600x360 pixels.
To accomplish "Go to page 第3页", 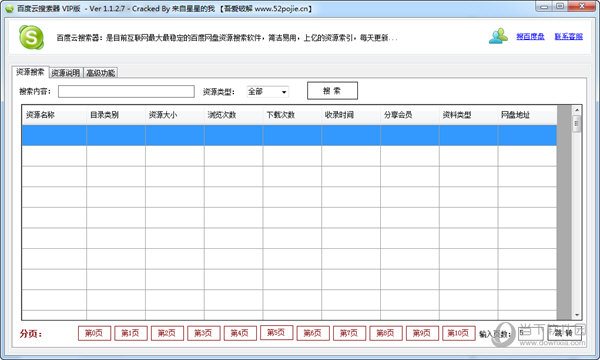I will point(204,333).
